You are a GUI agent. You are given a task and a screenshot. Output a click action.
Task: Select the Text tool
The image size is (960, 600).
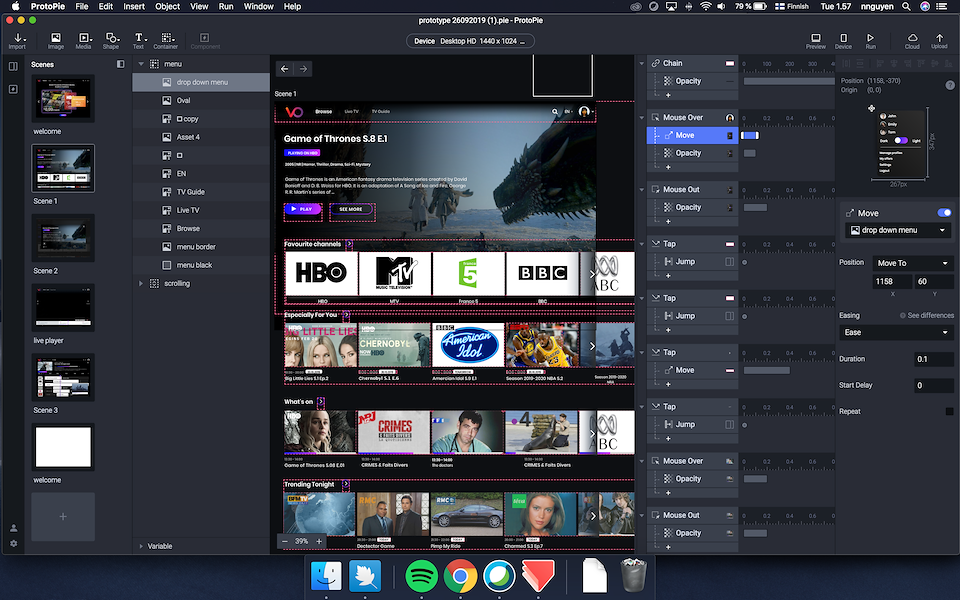tap(138, 40)
